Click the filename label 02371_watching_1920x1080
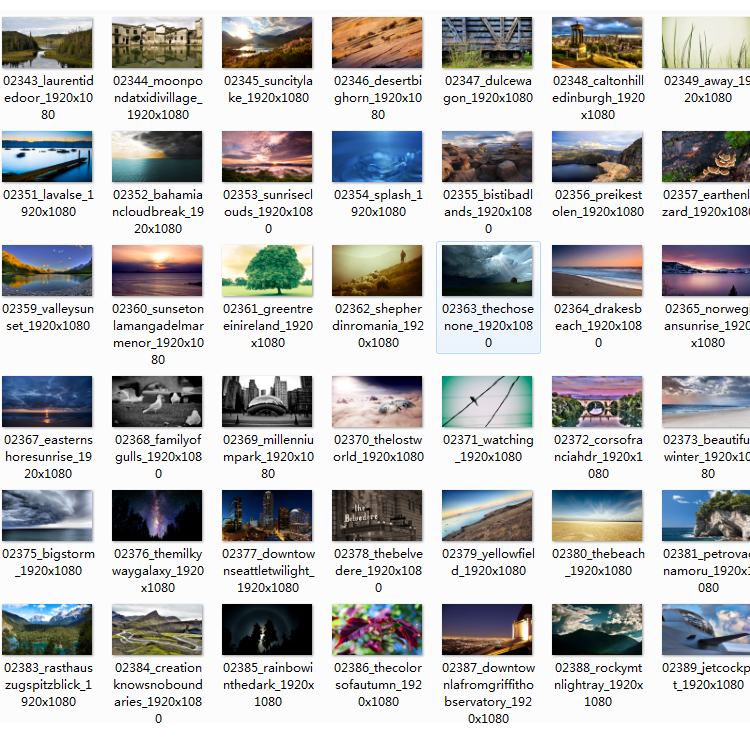Viewport: 750px width, 750px height. (x=488, y=448)
